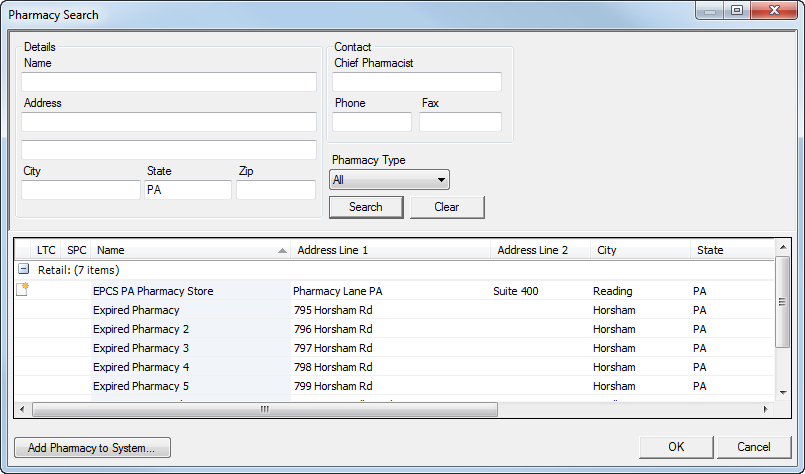Click the horizontal scrollbar left arrow

point(22,409)
